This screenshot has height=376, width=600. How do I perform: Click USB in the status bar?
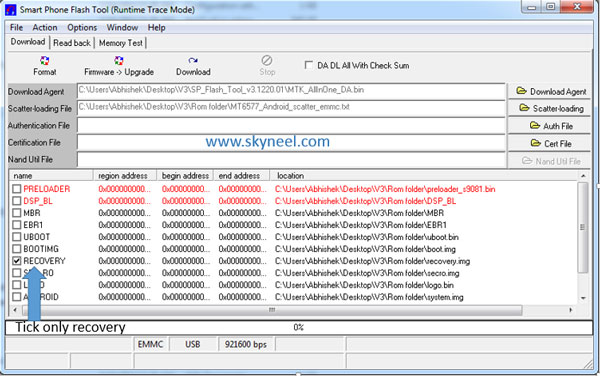(193, 344)
